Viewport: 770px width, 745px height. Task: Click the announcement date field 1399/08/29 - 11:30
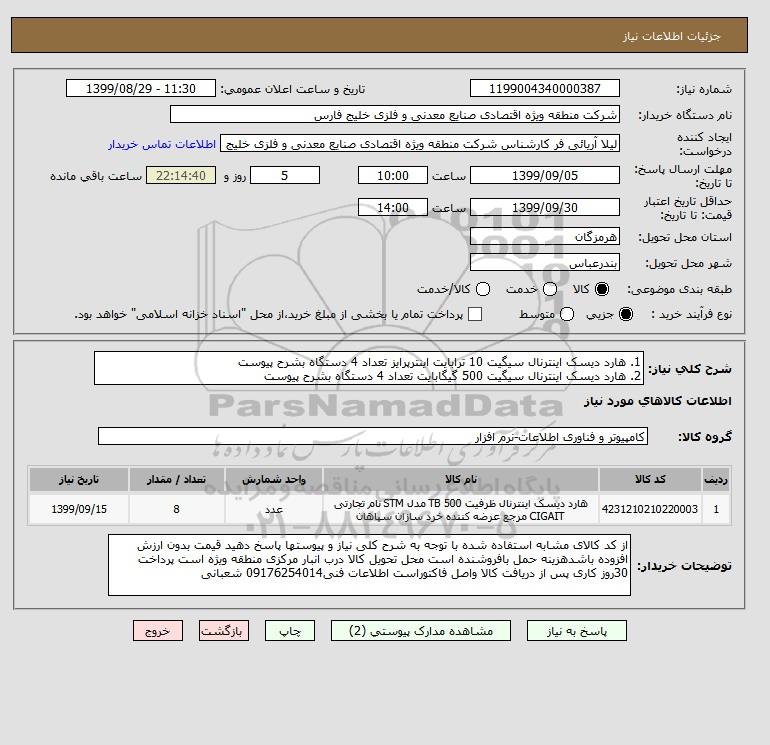tap(141, 89)
